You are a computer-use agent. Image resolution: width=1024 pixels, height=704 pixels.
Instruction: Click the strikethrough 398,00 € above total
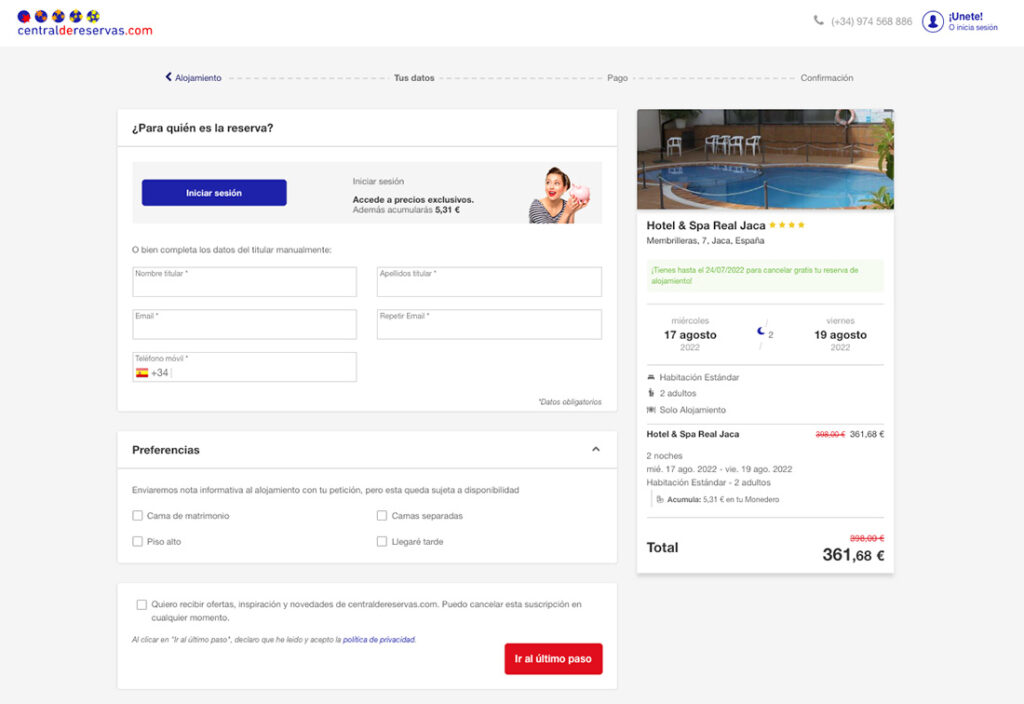tap(867, 538)
